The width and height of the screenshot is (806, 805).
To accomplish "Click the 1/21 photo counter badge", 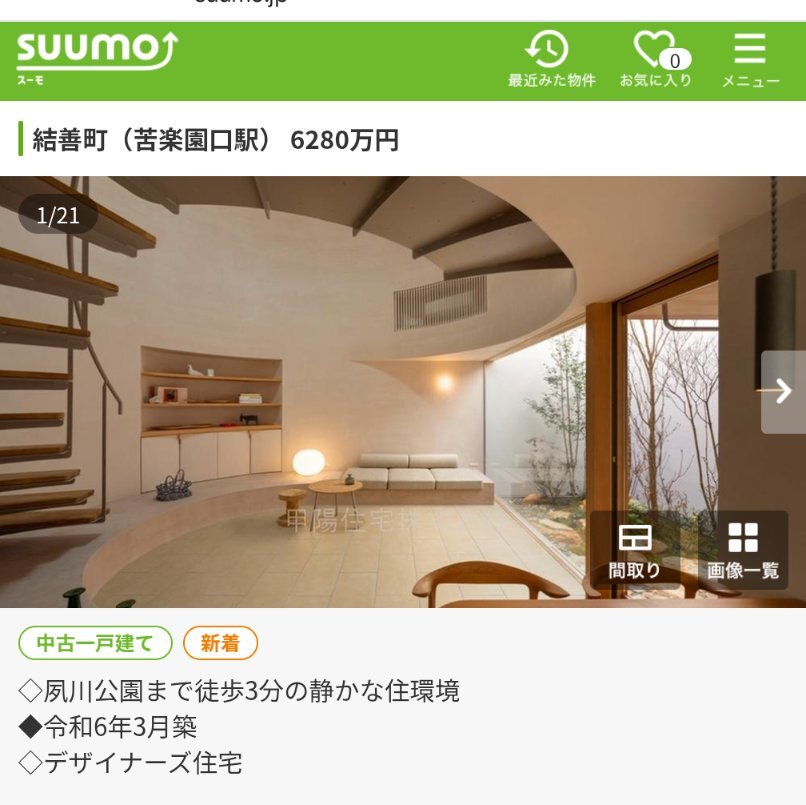I will 58,216.
